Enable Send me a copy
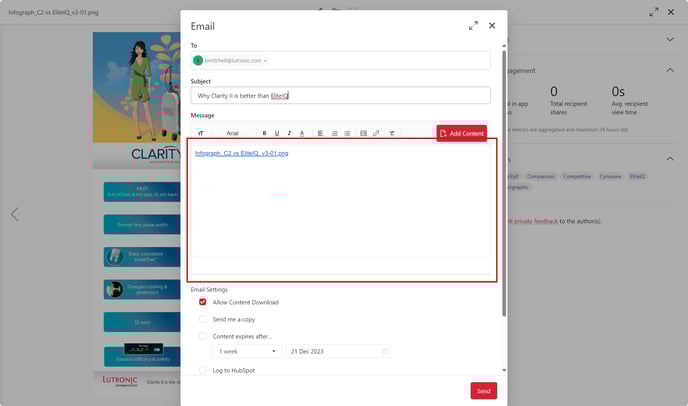 [x=203, y=319]
